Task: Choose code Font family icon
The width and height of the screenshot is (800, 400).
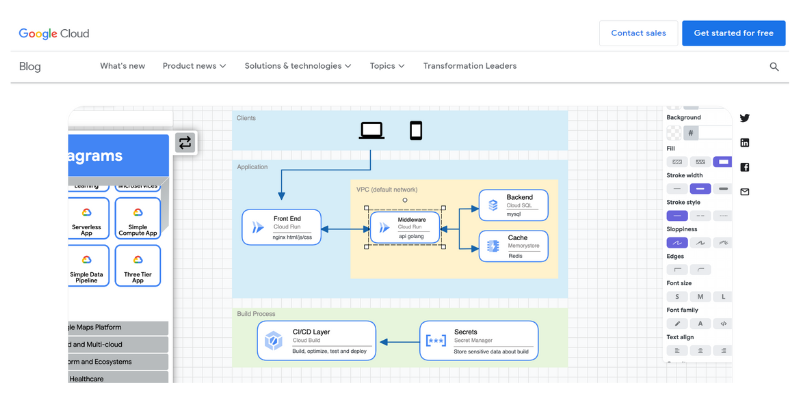Action: click(722, 323)
